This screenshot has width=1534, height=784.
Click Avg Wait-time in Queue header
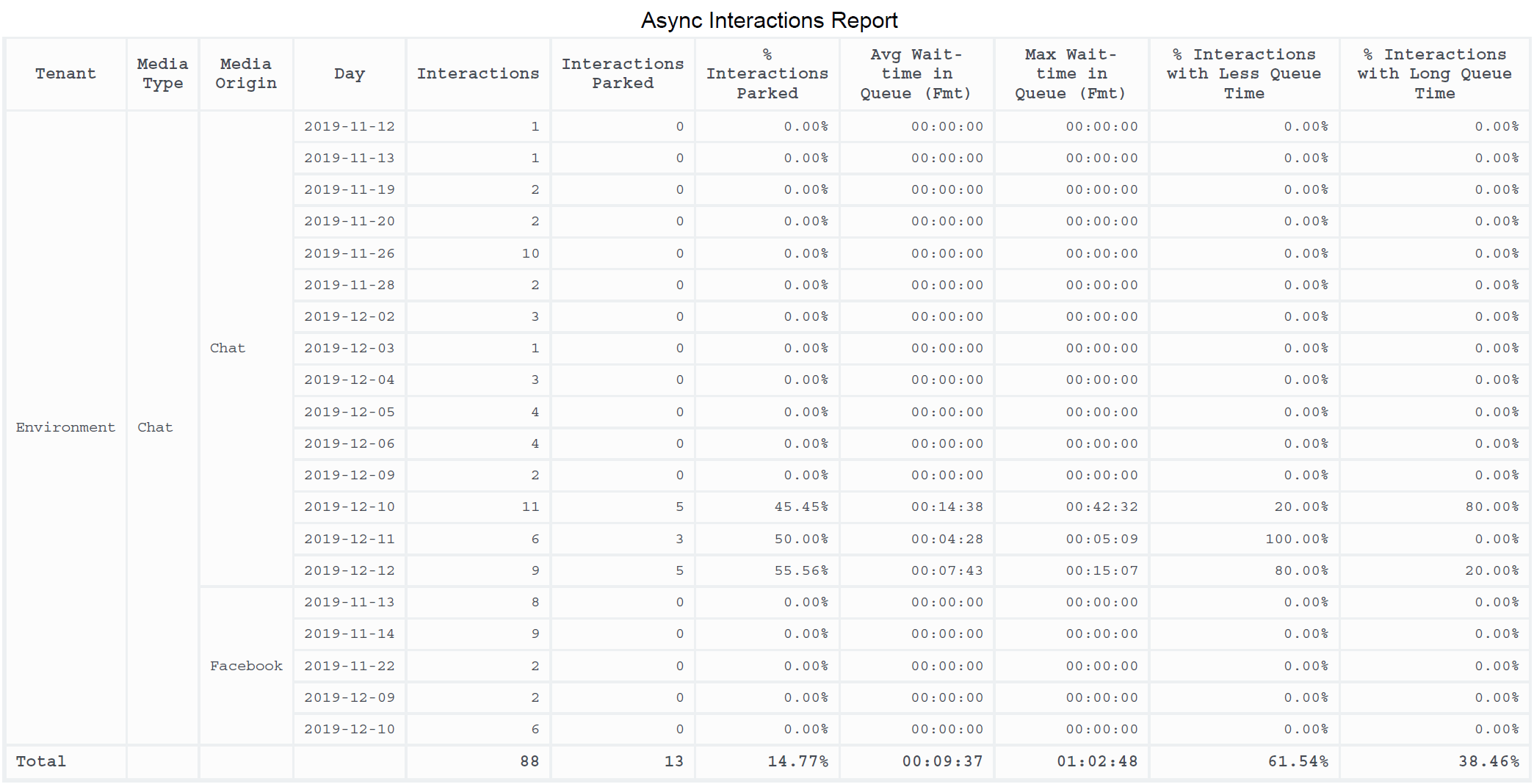click(916, 74)
